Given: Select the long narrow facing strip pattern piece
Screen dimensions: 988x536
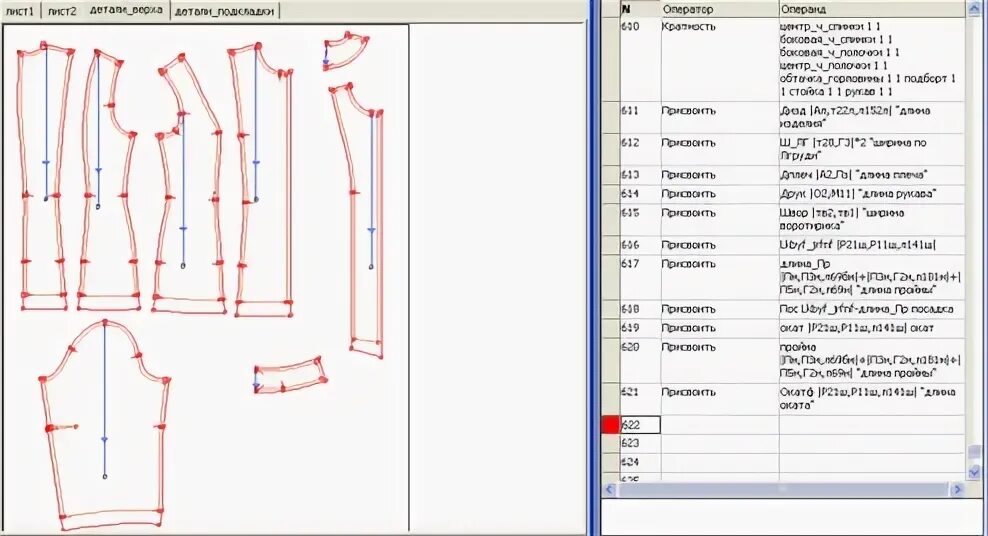Looking at the screenshot, I should pos(357,220).
